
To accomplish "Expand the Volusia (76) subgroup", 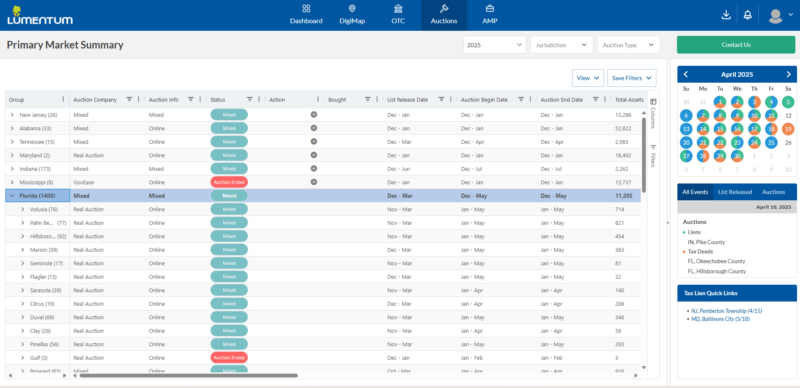I will pos(22,209).
